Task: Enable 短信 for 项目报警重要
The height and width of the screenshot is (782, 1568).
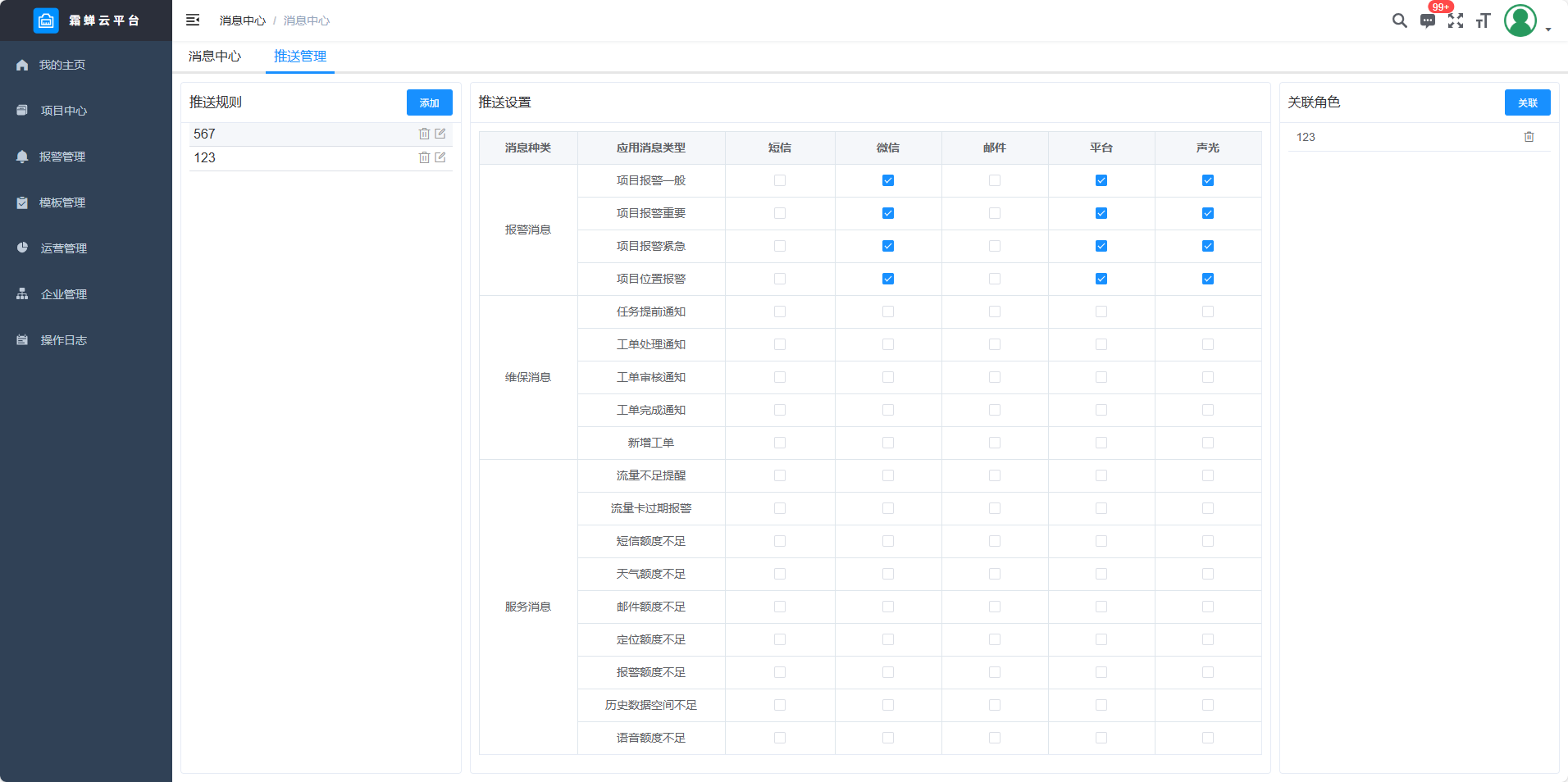Action: [x=780, y=213]
